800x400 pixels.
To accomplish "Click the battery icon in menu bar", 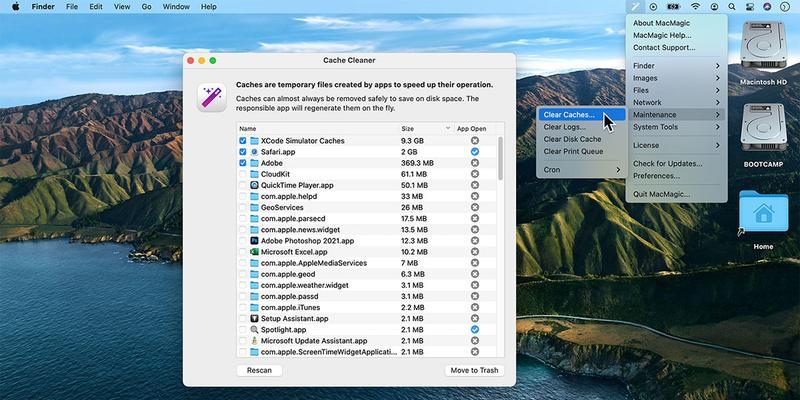I will [x=673, y=7].
